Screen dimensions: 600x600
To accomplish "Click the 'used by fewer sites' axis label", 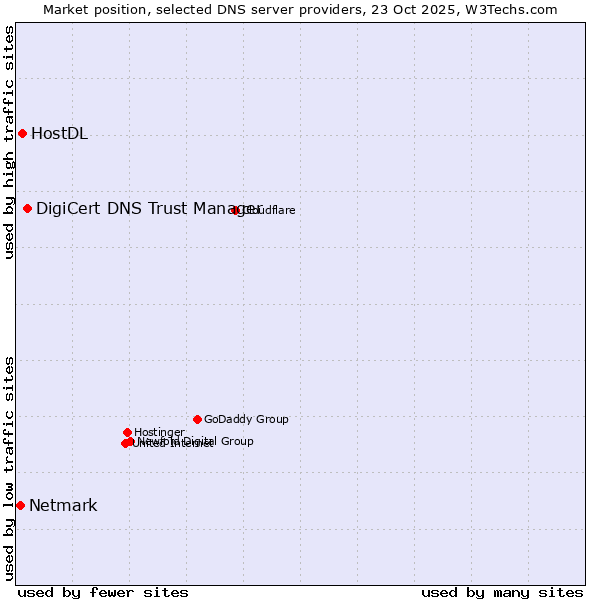I will click(x=103, y=592).
